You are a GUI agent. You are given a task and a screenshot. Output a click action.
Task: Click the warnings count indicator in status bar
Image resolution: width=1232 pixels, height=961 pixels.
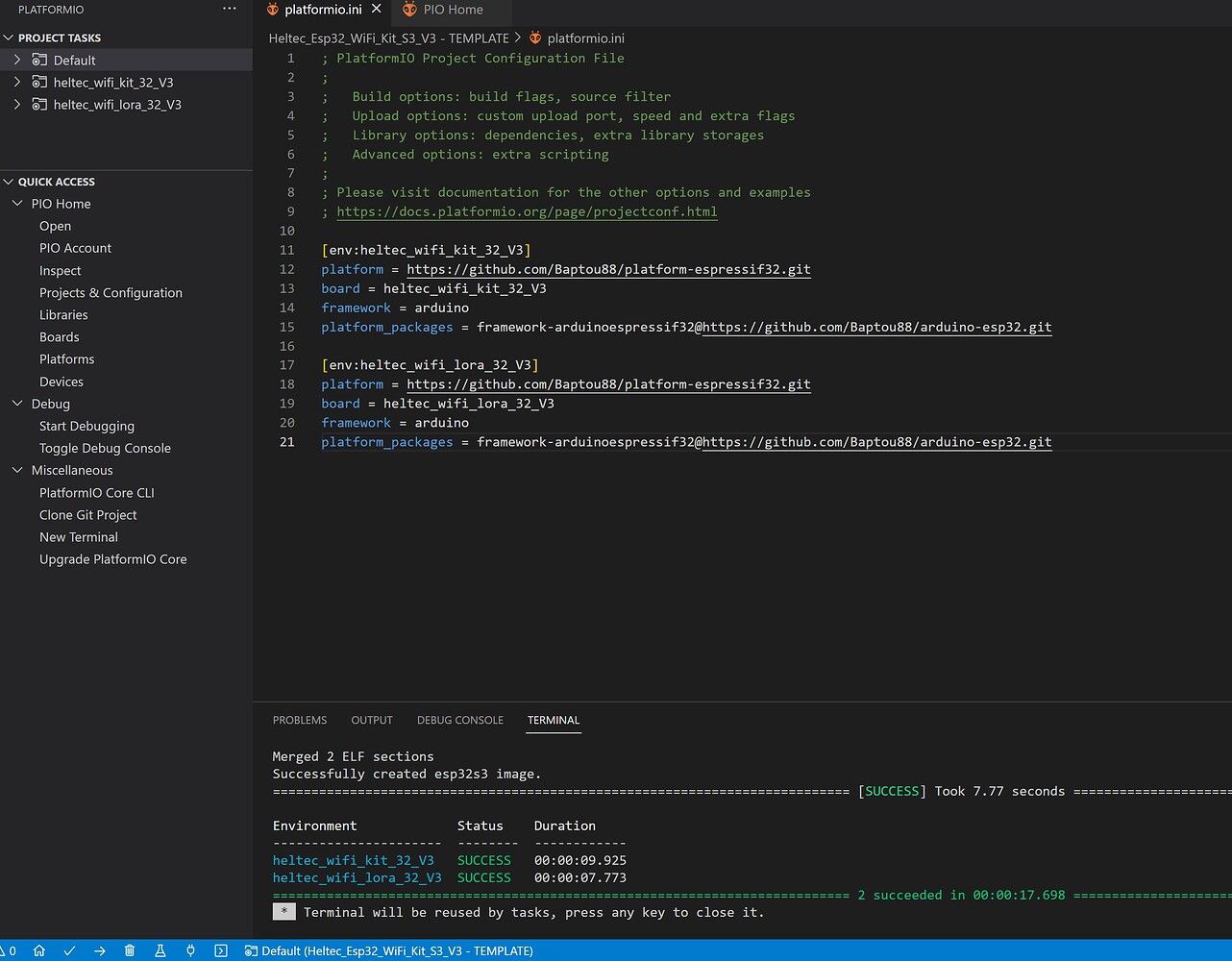point(9,950)
